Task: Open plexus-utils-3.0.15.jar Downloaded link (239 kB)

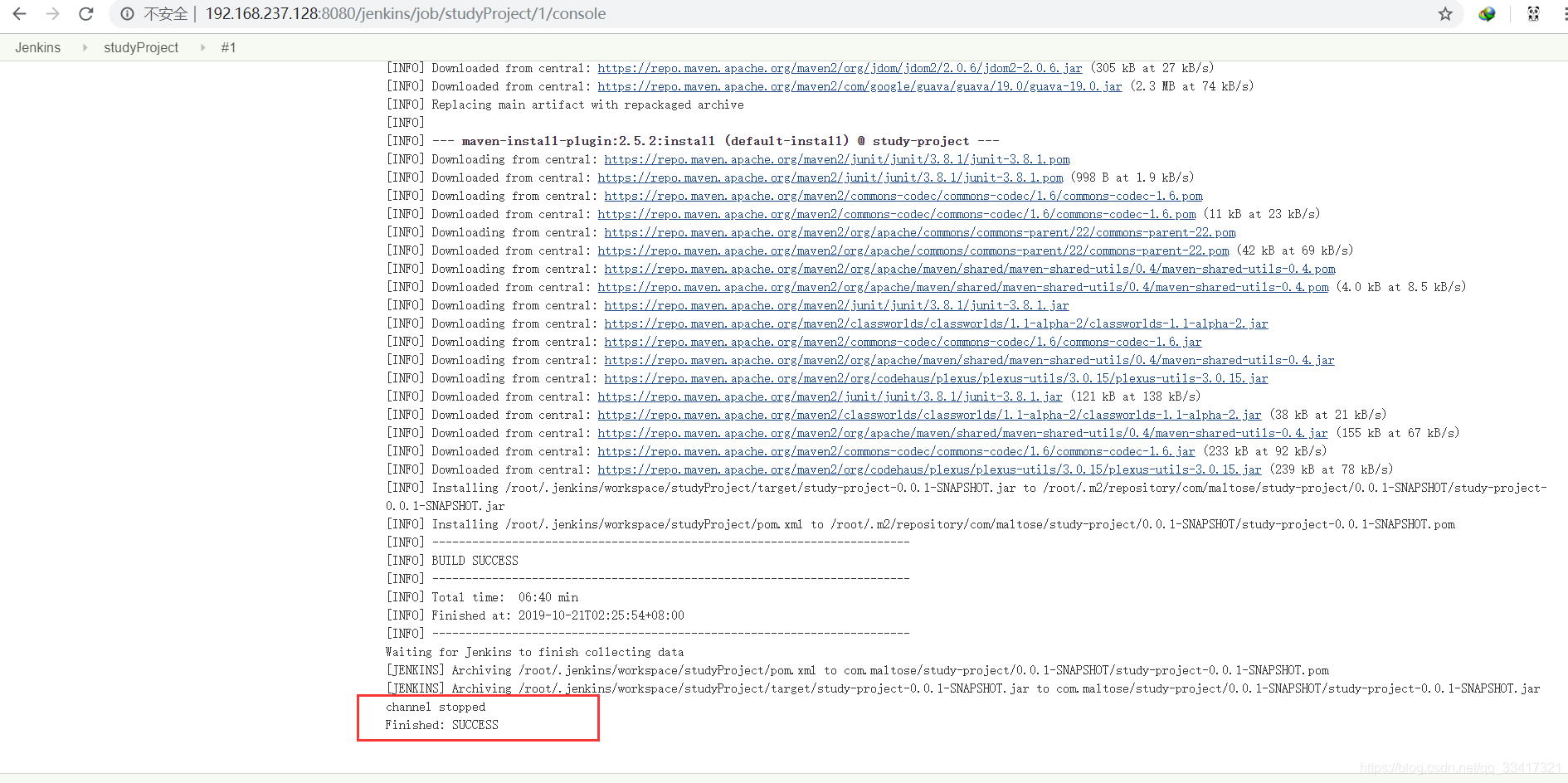Action: coord(929,469)
